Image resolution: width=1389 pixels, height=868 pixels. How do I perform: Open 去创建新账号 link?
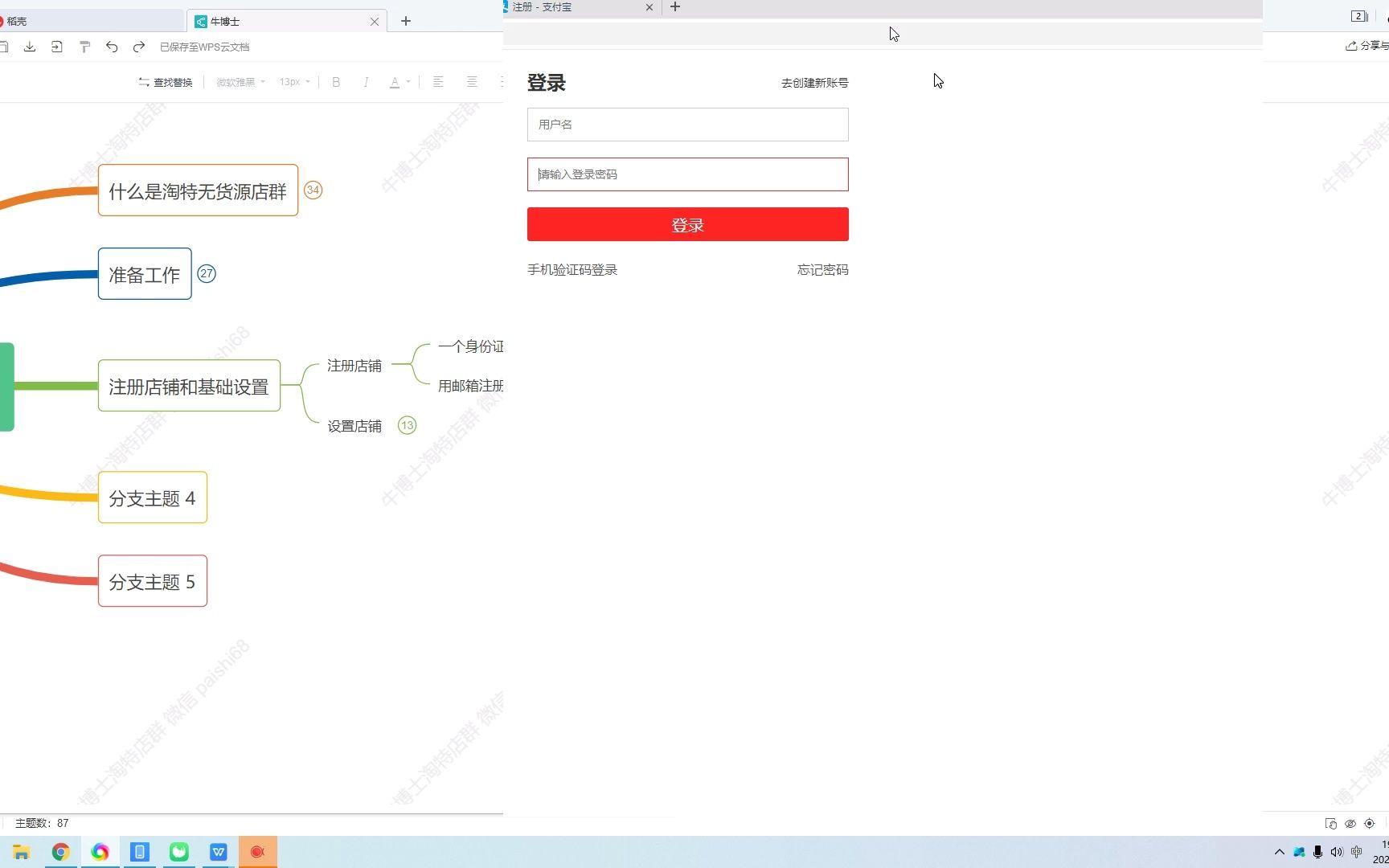(814, 83)
